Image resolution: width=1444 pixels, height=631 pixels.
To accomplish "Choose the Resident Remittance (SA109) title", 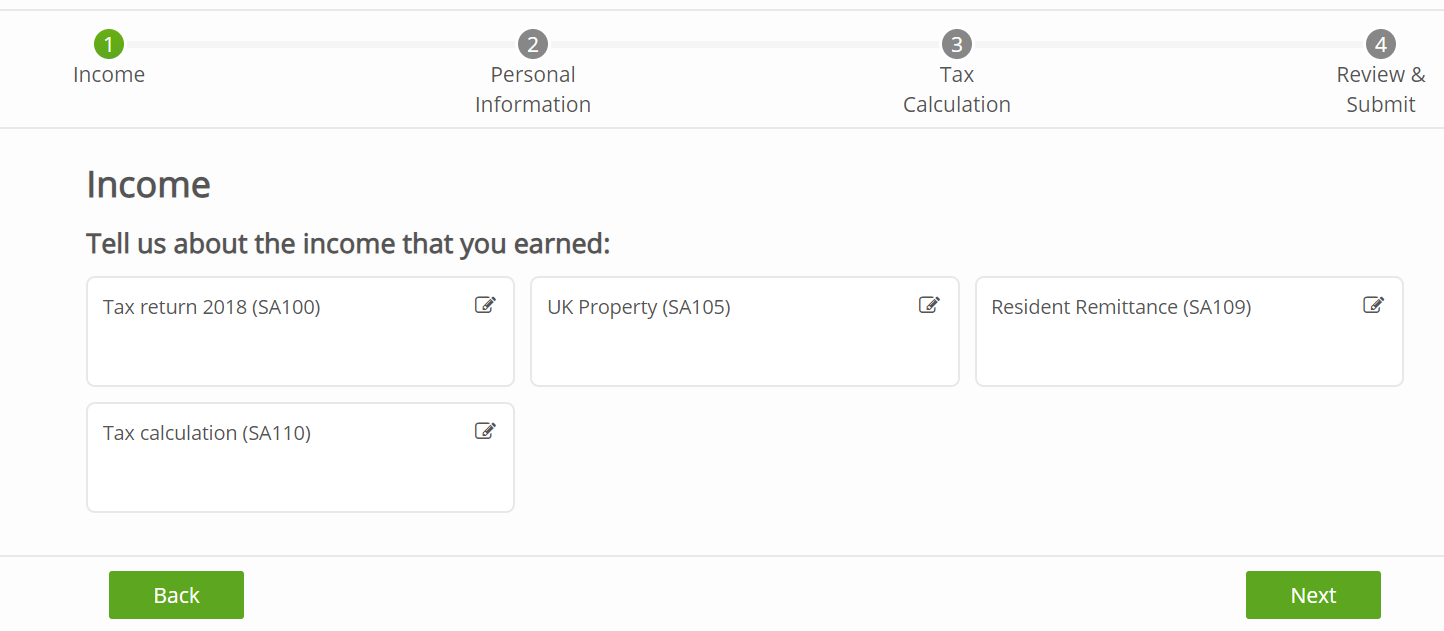I will tap(1121, 308).
